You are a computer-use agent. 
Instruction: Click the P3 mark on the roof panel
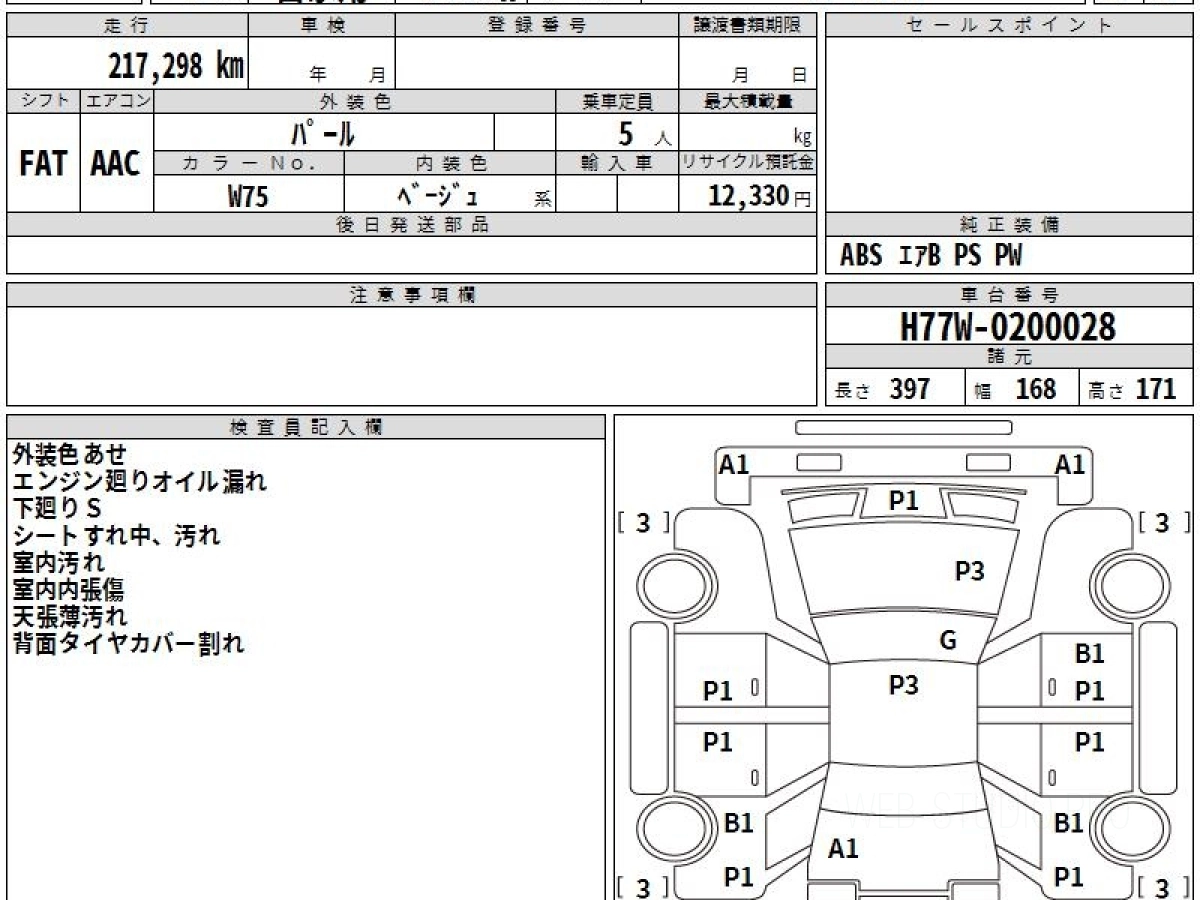coord(903,685)
